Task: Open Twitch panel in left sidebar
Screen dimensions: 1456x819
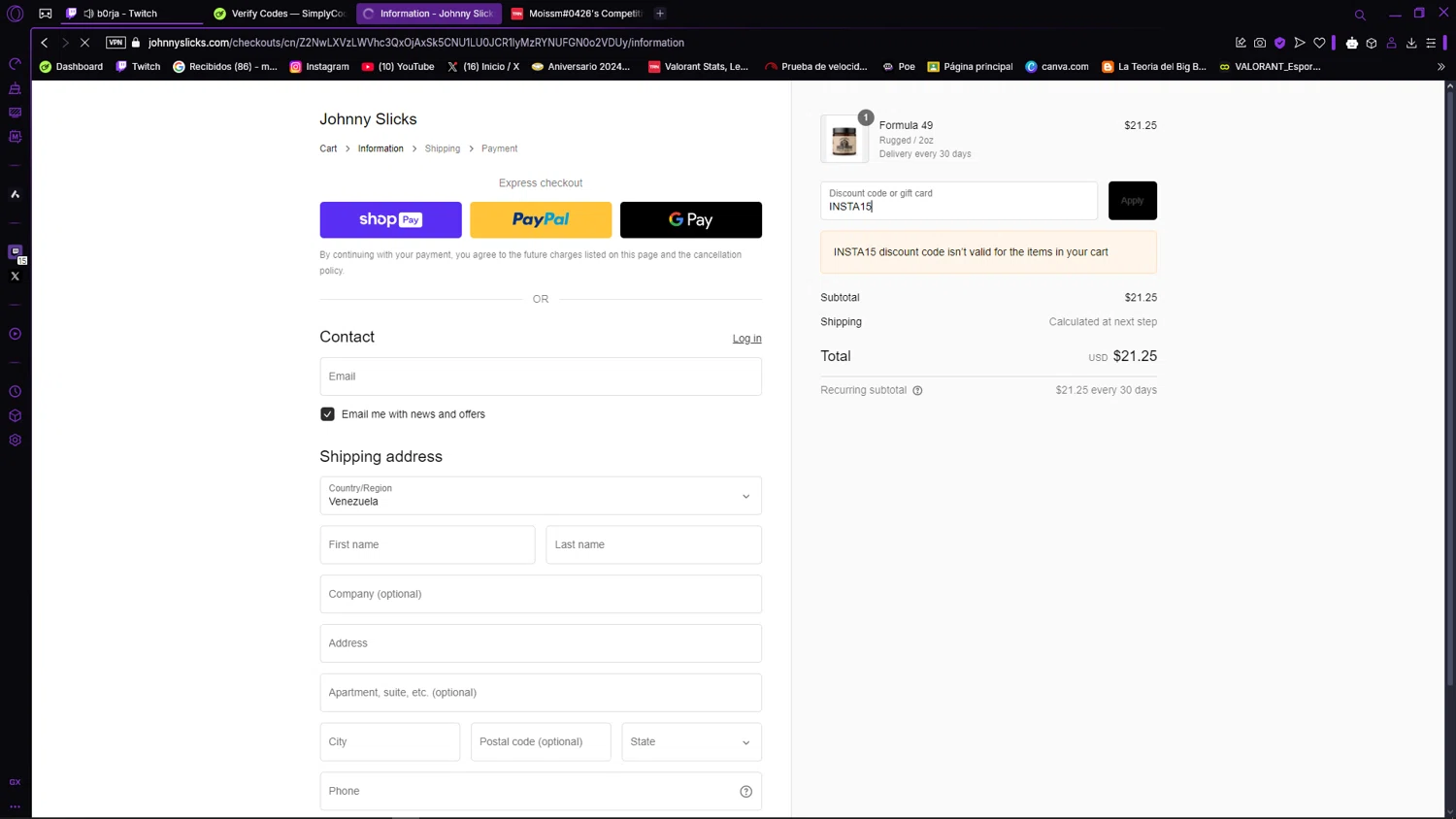Action: 15,252
